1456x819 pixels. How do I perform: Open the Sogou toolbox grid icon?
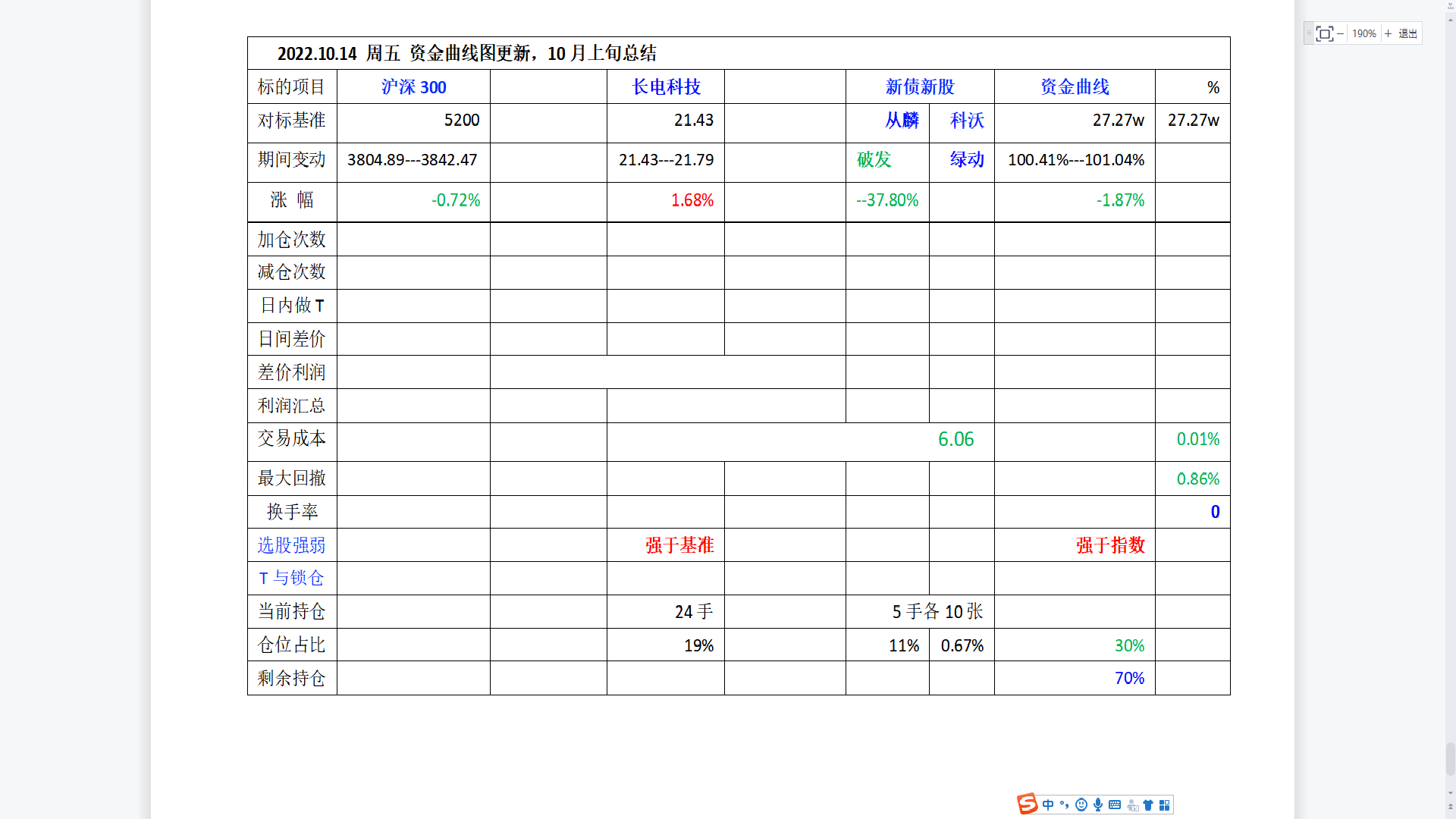pyautogui.click(x=1165, y=804)
